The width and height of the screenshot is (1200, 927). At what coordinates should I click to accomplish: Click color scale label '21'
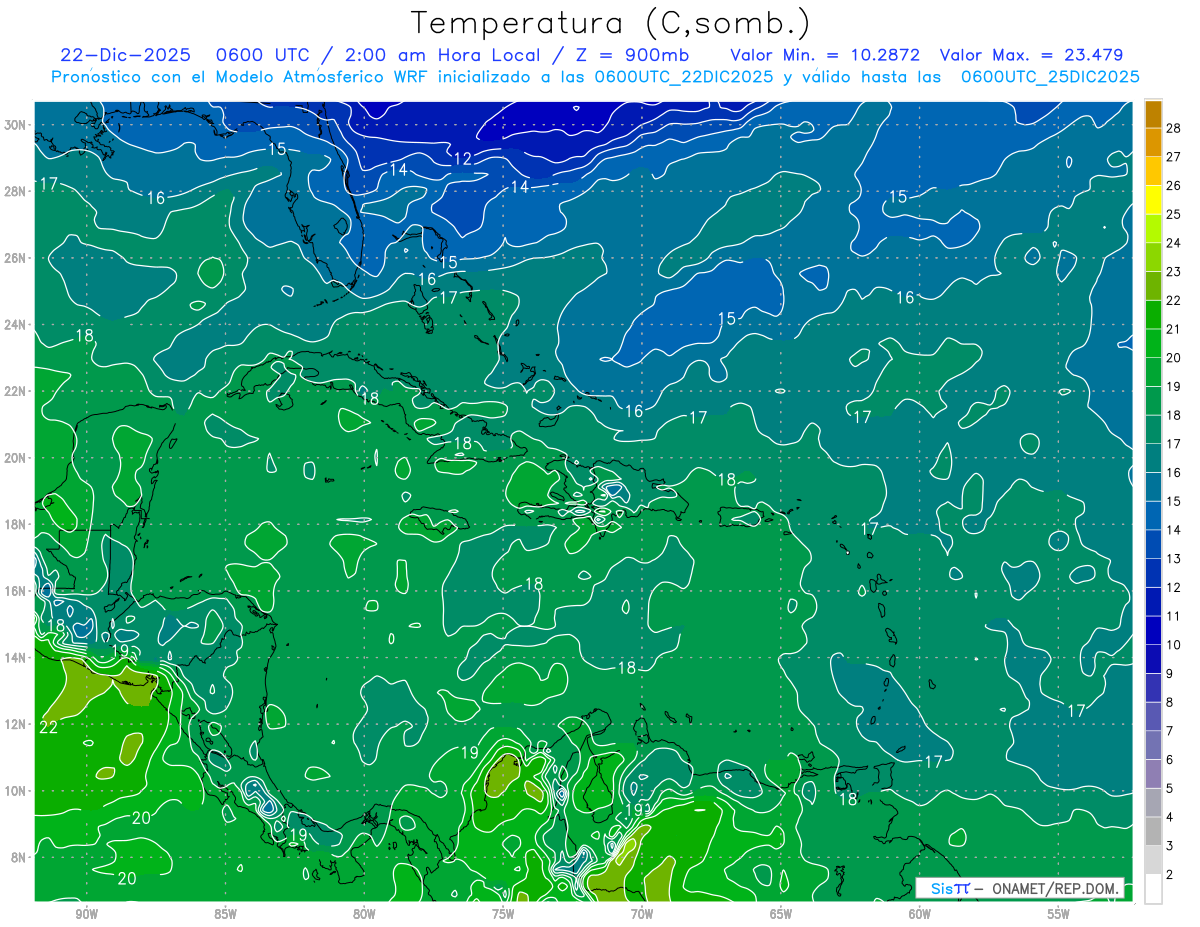click(1173, 329)
